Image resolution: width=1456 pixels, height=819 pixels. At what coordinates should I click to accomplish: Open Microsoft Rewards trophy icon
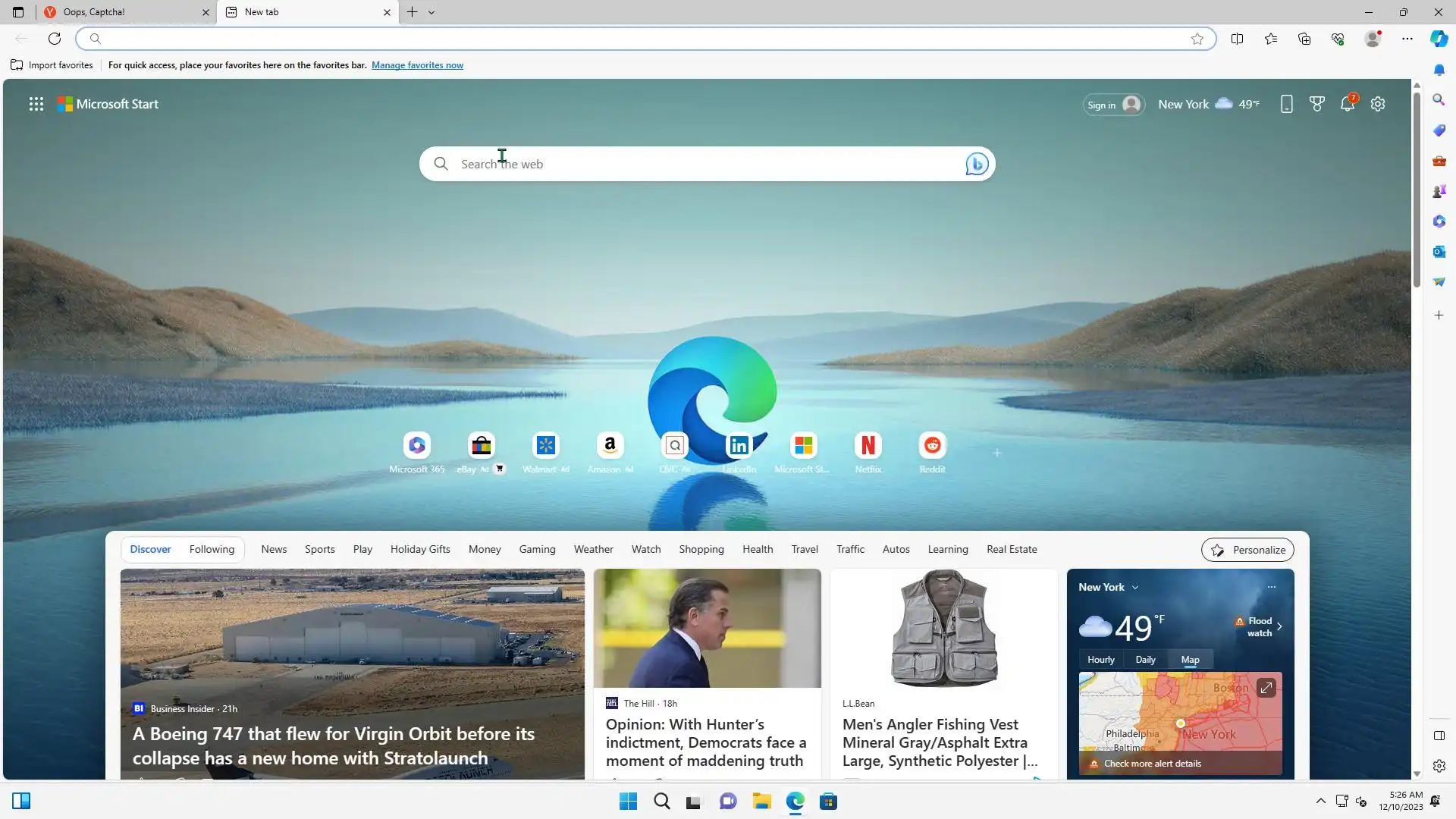click(x=1317, y=105)
